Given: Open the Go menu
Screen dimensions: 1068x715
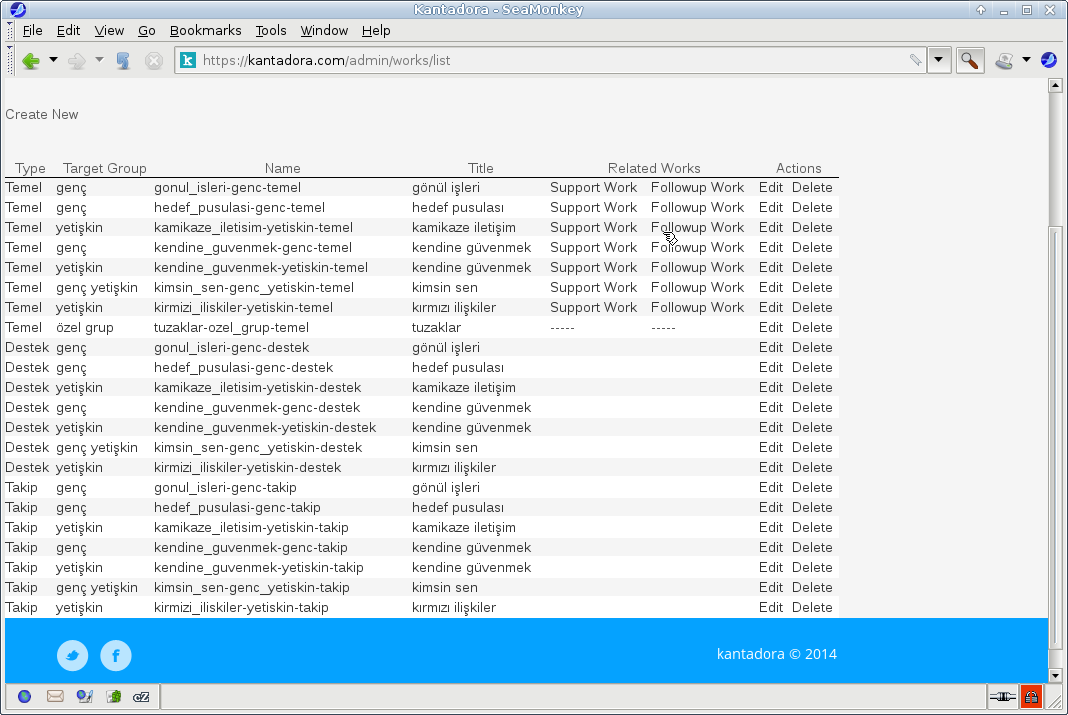Looking at the screenshot, I should coord(146,31).
